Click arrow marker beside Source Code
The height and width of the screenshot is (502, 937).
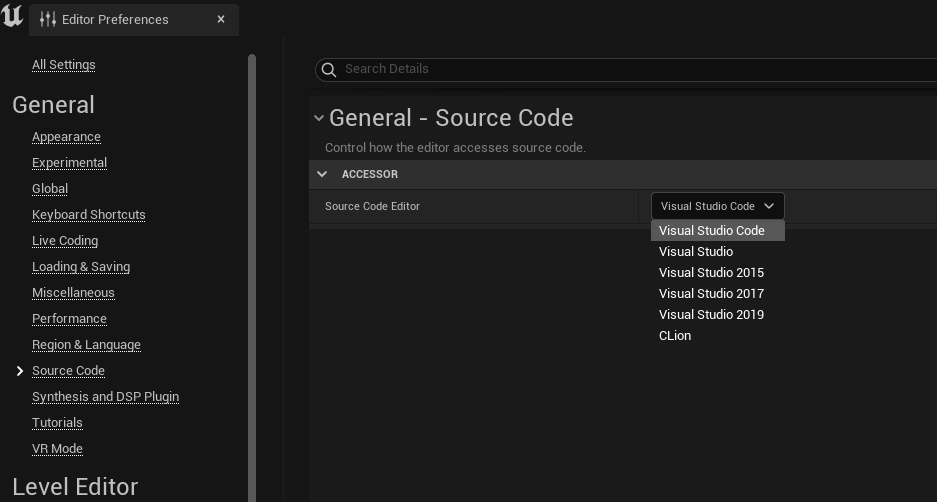[x=20, y=371]
